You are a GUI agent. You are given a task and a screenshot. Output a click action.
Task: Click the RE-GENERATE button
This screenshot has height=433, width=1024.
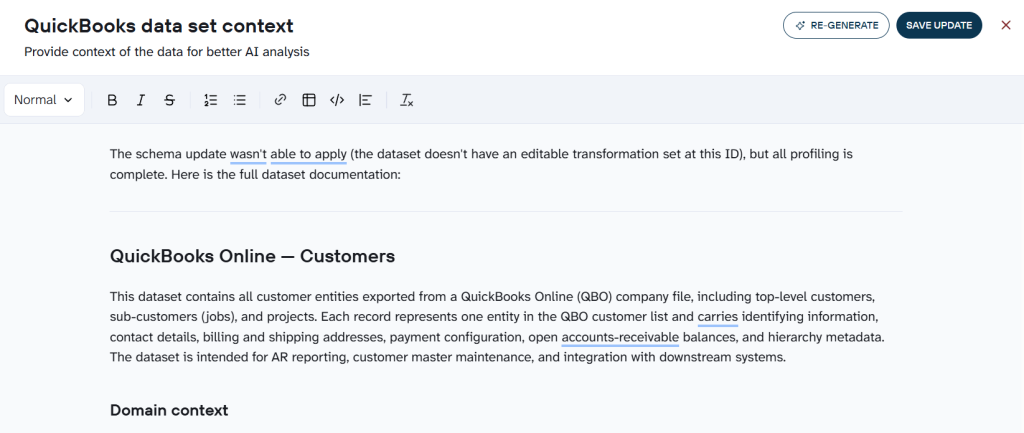(836, 25)
